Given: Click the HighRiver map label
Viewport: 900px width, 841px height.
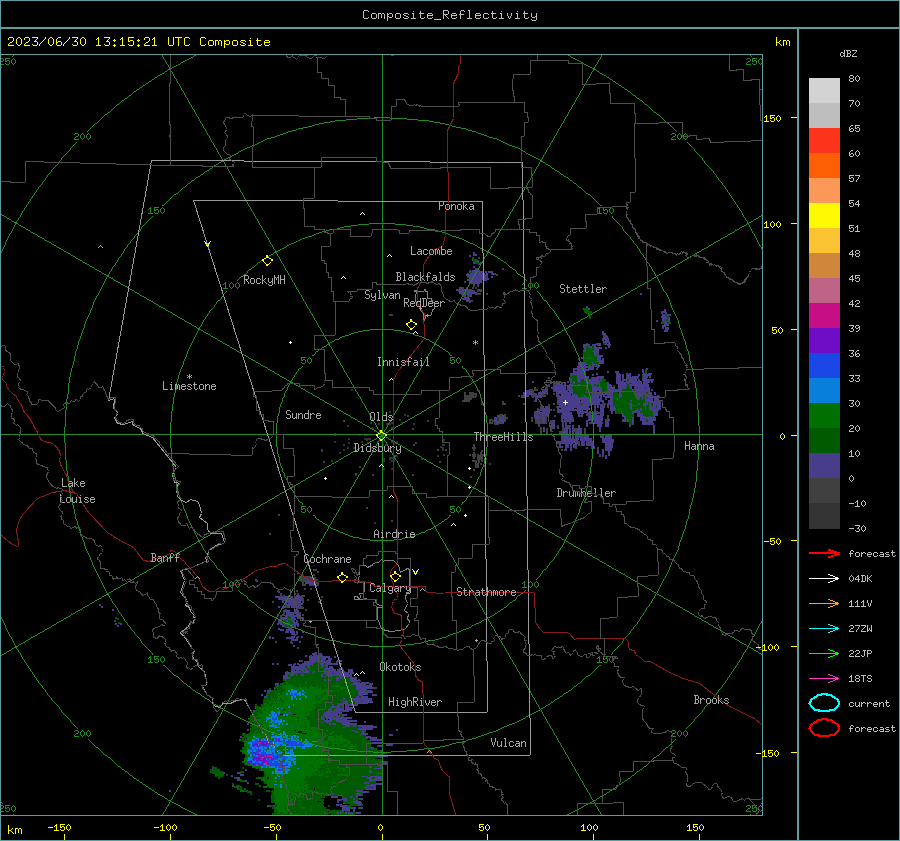Looking at the screenshot, I should coord(415,702).
